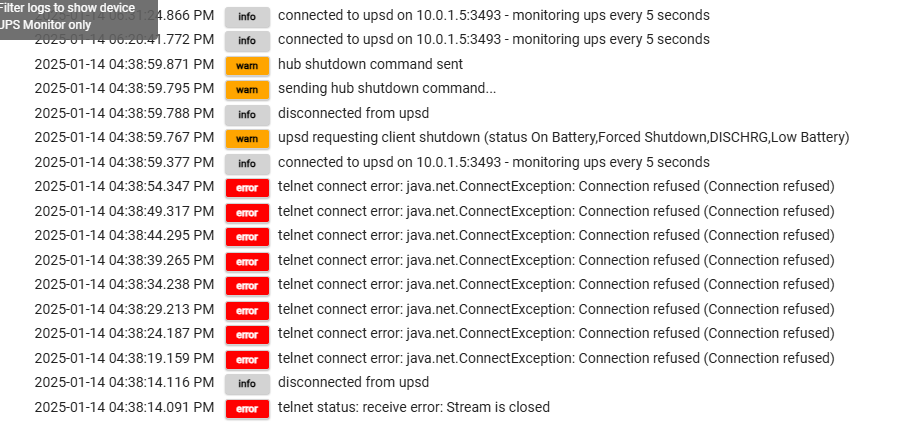Click the log message at 06:20:41.772 PM
The height and width of the screenshot is (427, 923).
(x=493, y=39)
